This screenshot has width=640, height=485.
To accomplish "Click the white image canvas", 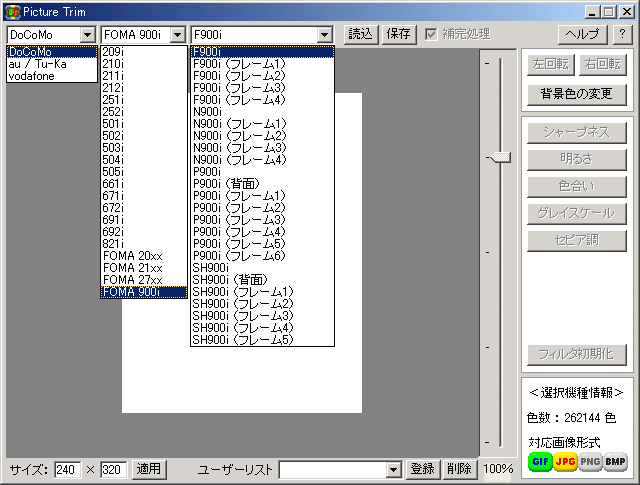I will tap(242, 380).
